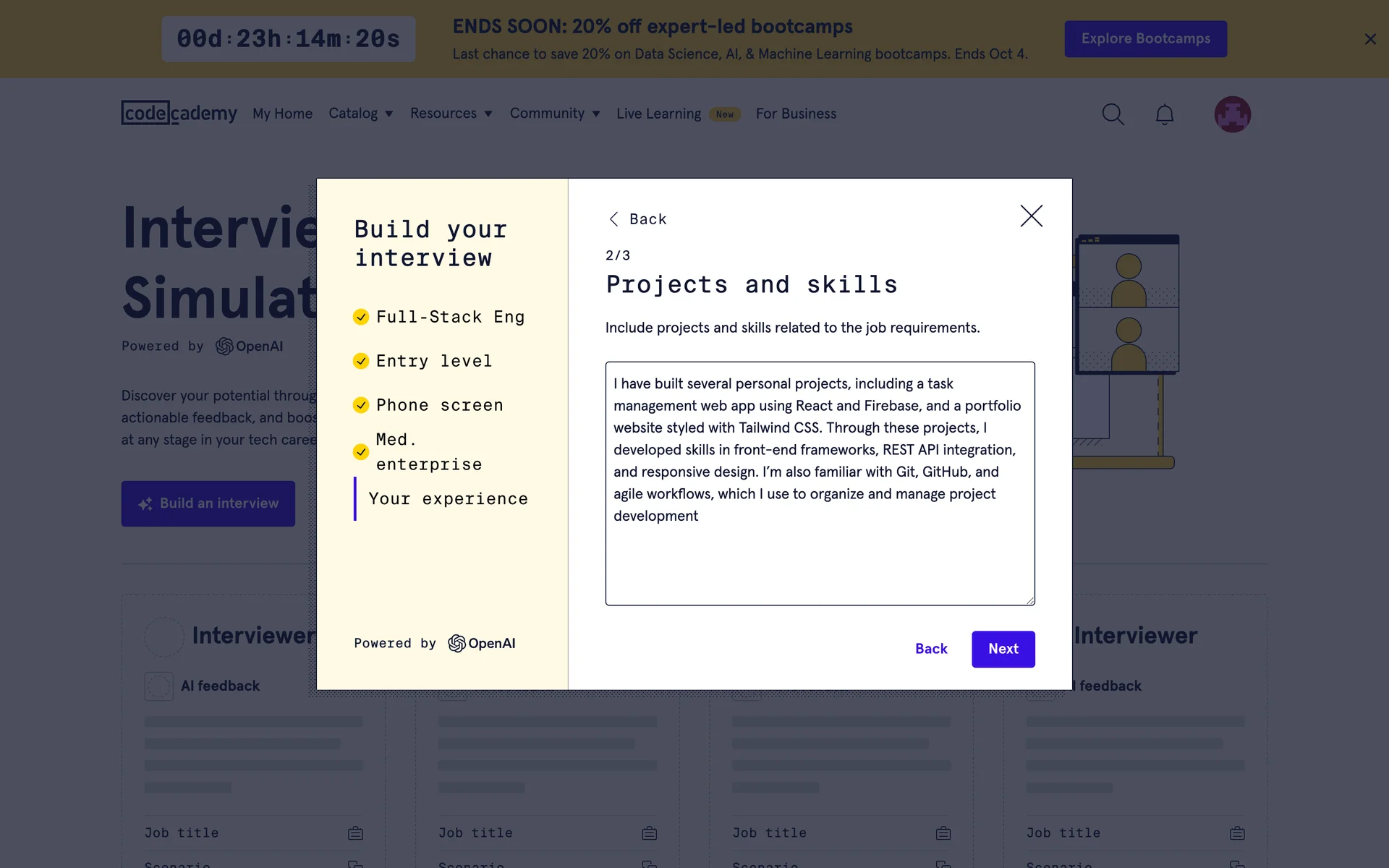Open the Live Learning nav item
Viewport: 1389px width, 868px height.
coord(658,114)
